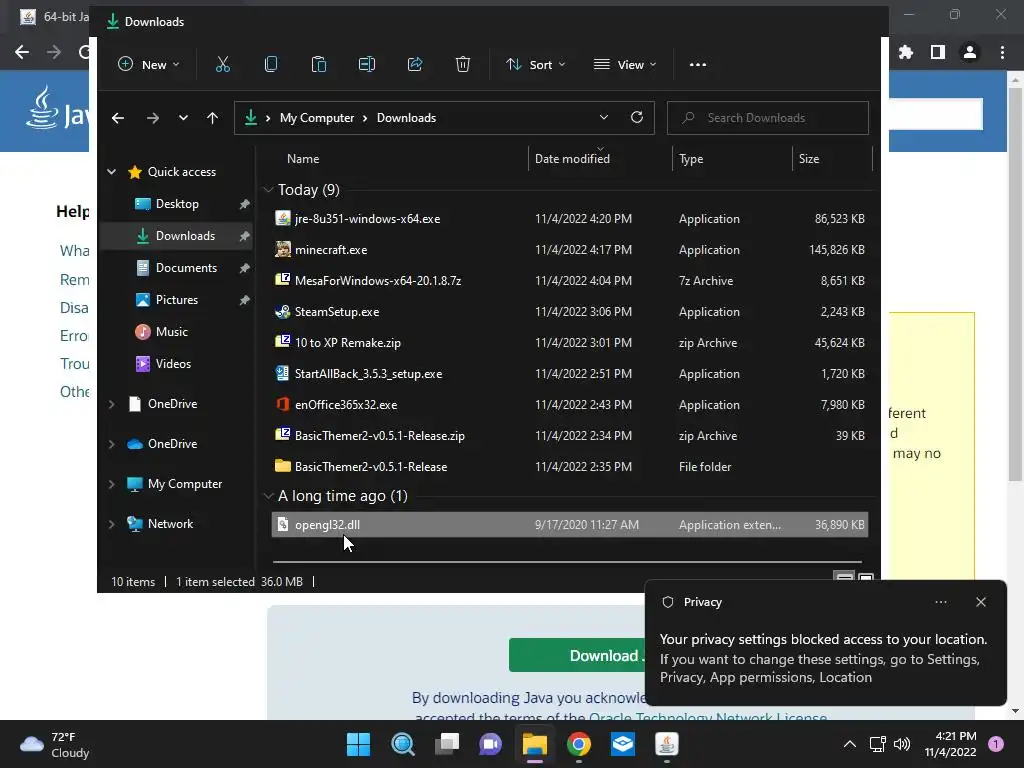
Task: Click the Share icon in toolbar
Action: click(415, 64)
